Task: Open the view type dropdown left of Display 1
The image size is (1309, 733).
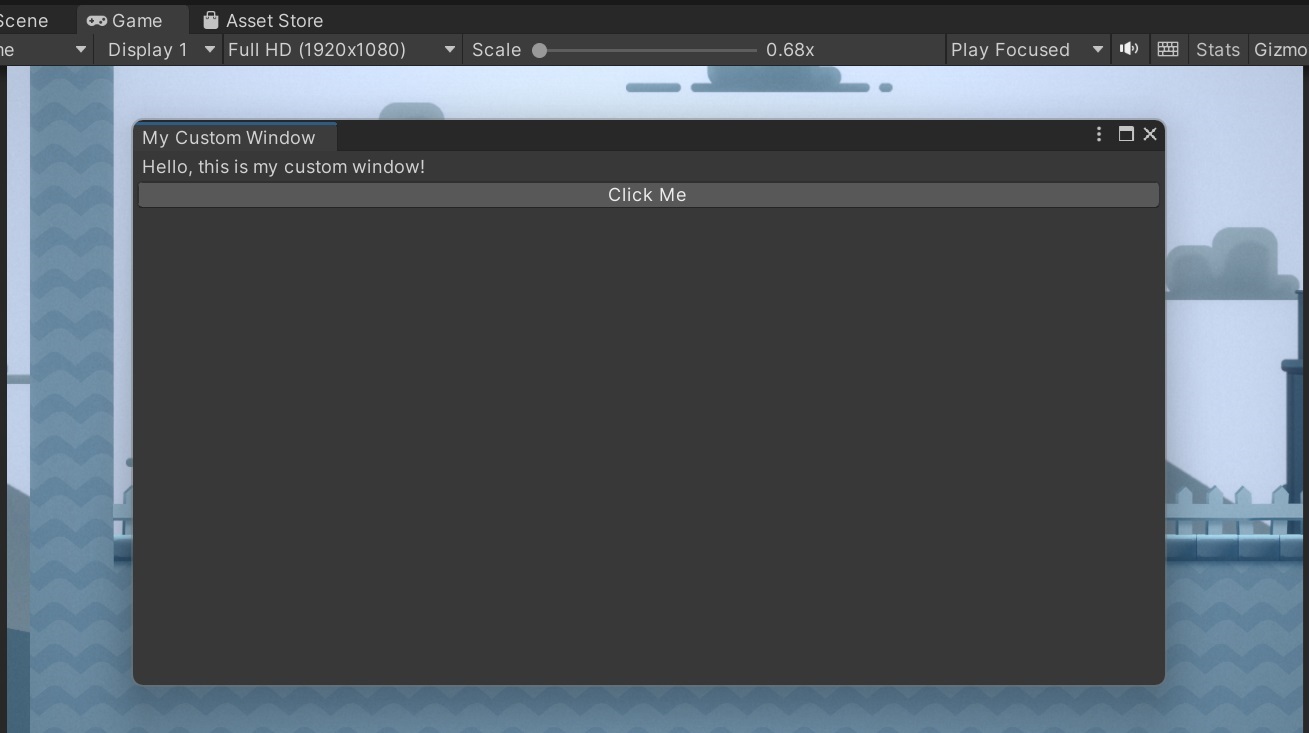Action: (x=45, y=49)
